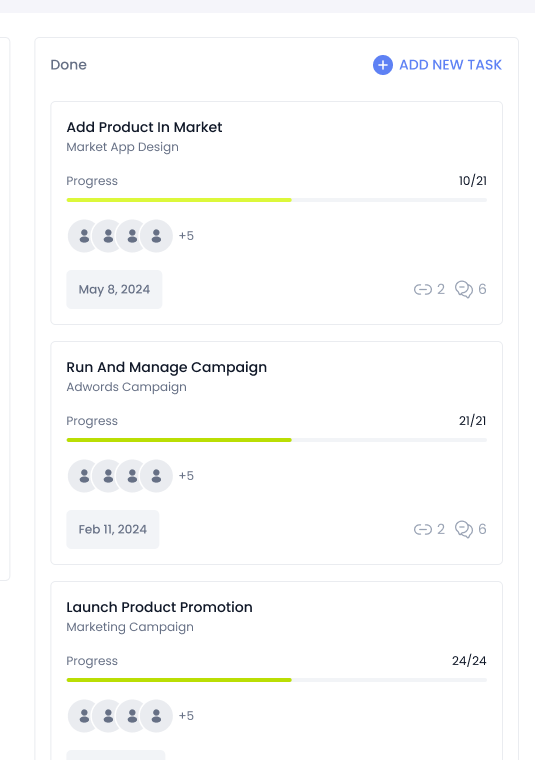Click comments icon in Run And Manage Campaign card
This screenshot has width=535, height=760.
tap(464, 529)
